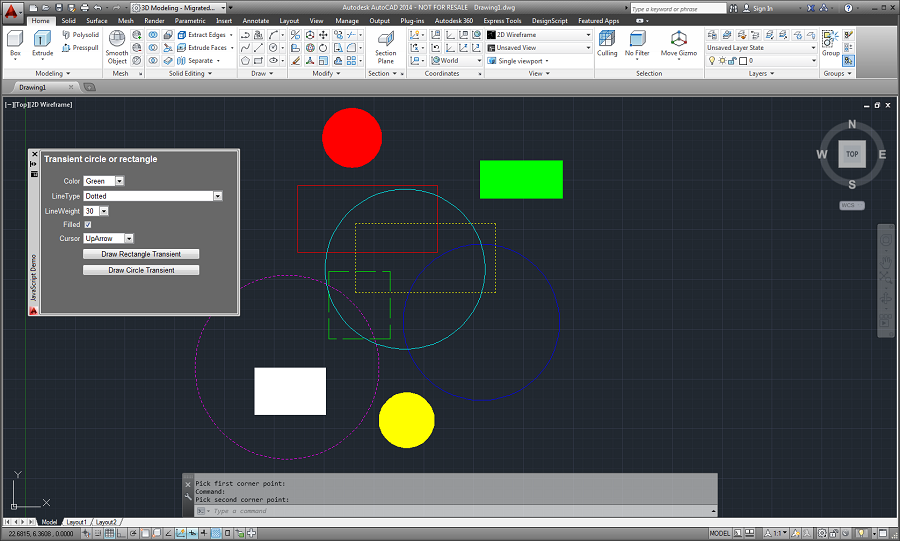This screenshot has height=541, width=900.
Task: Switch to the Annotate ribbon tab
Action: 256,21
